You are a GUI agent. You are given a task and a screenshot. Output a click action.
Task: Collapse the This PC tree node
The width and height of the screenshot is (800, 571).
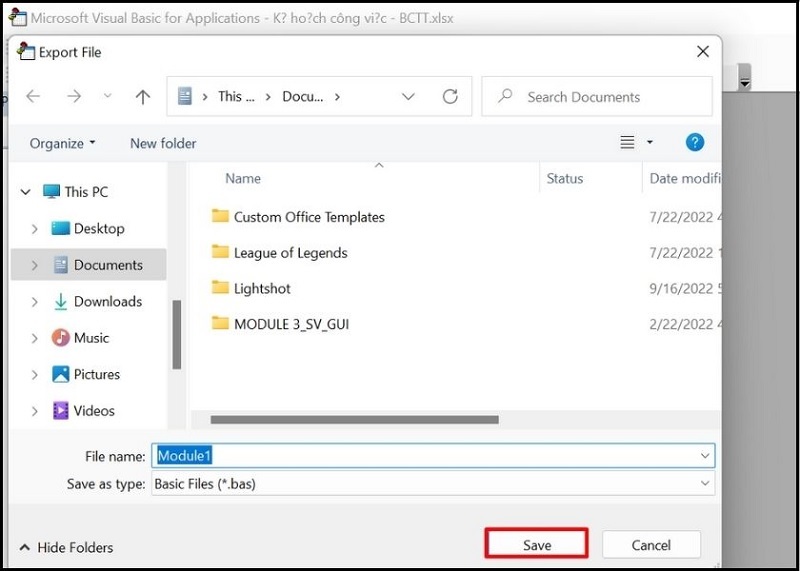25,192
